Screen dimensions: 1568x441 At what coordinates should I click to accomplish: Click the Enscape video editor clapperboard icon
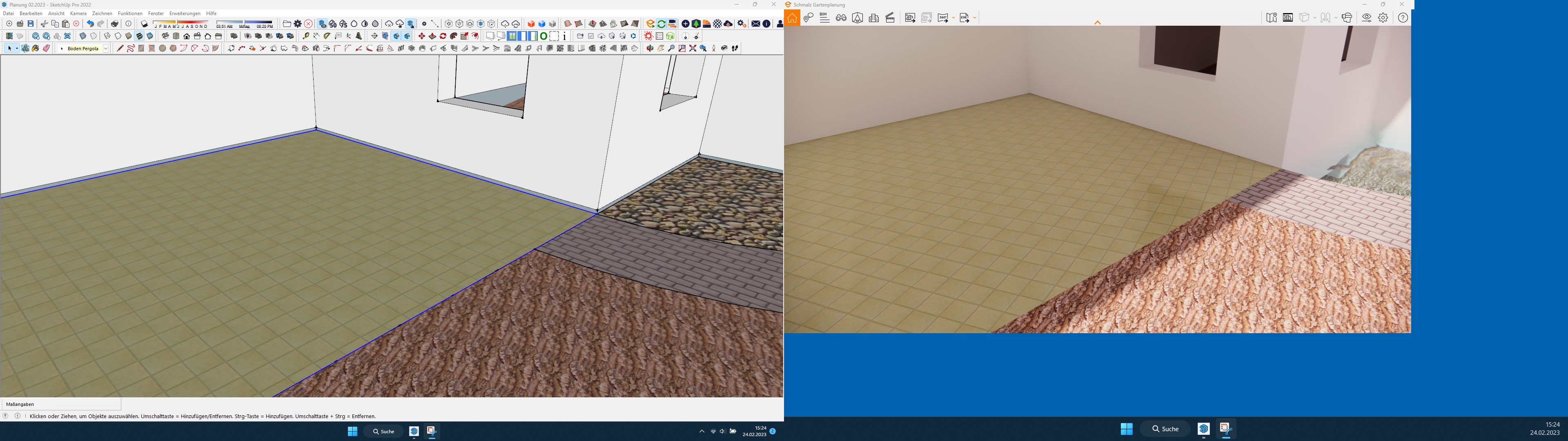tap(890, 18)
